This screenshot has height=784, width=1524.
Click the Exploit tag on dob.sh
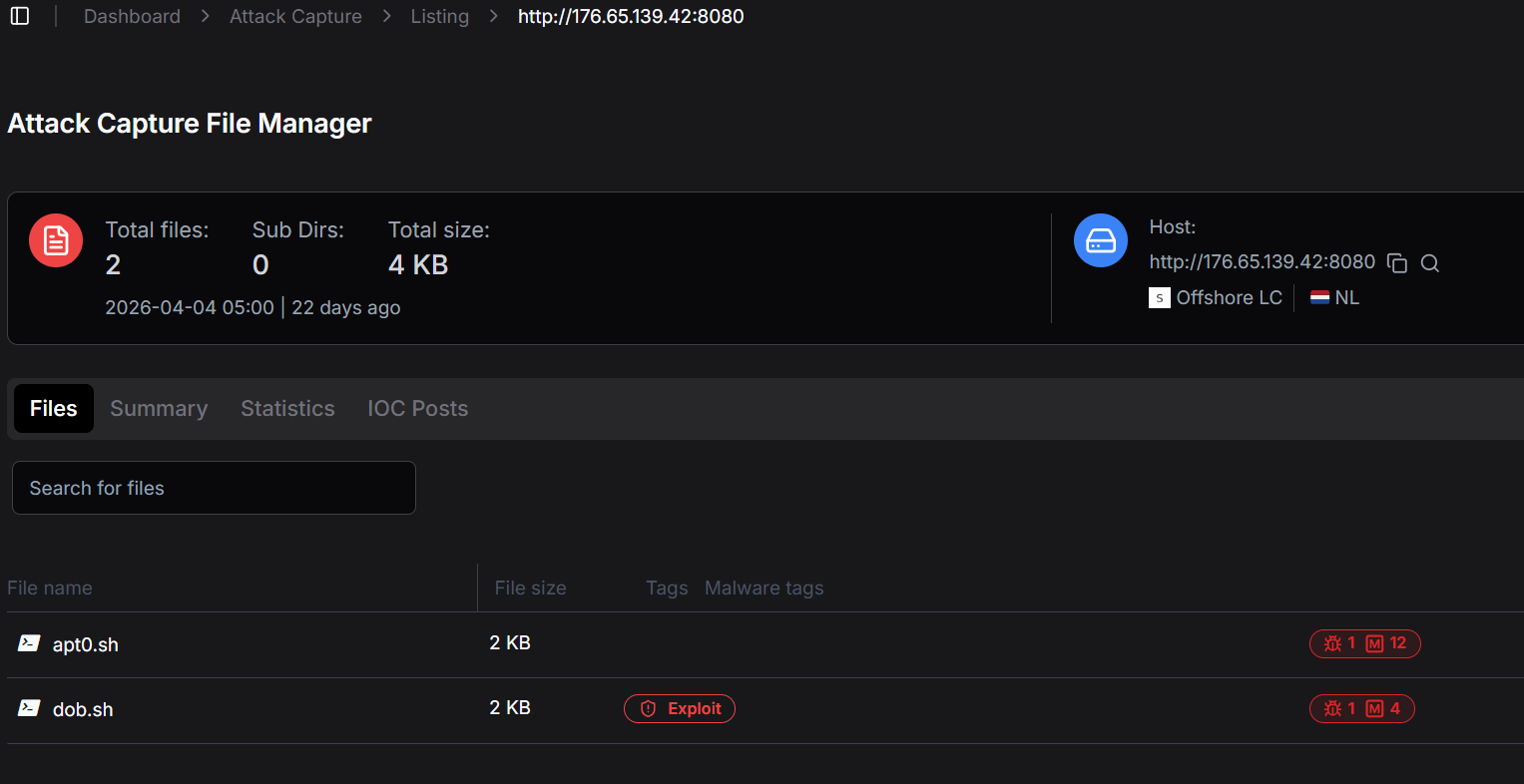coord(680,708)
